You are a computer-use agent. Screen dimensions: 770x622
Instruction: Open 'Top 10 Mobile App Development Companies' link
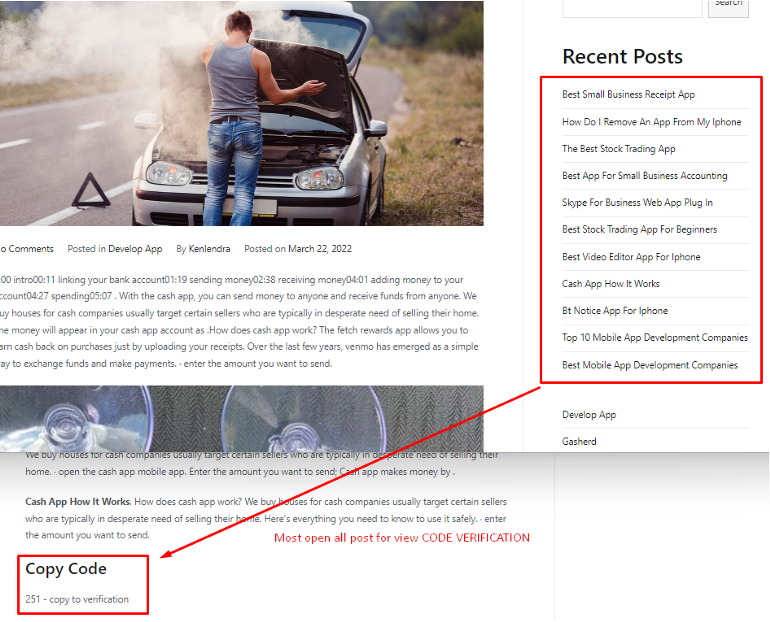(655, 338)
